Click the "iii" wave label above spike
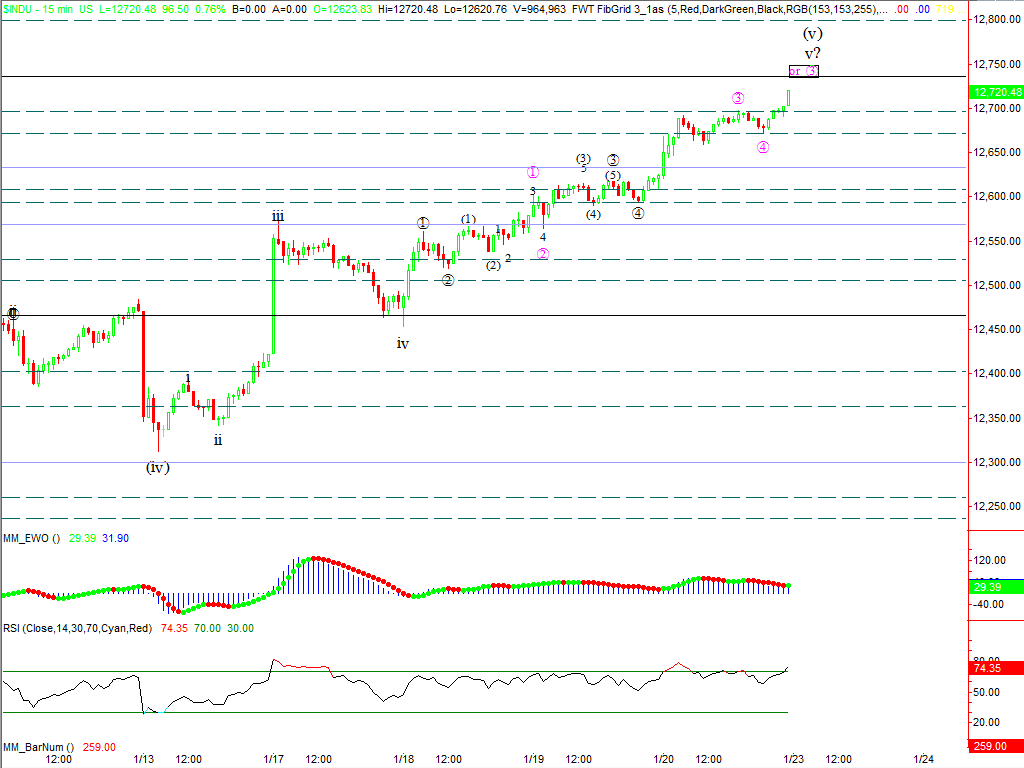The height and width of the screenshot is (768, 1024). [x=277, y=215]
